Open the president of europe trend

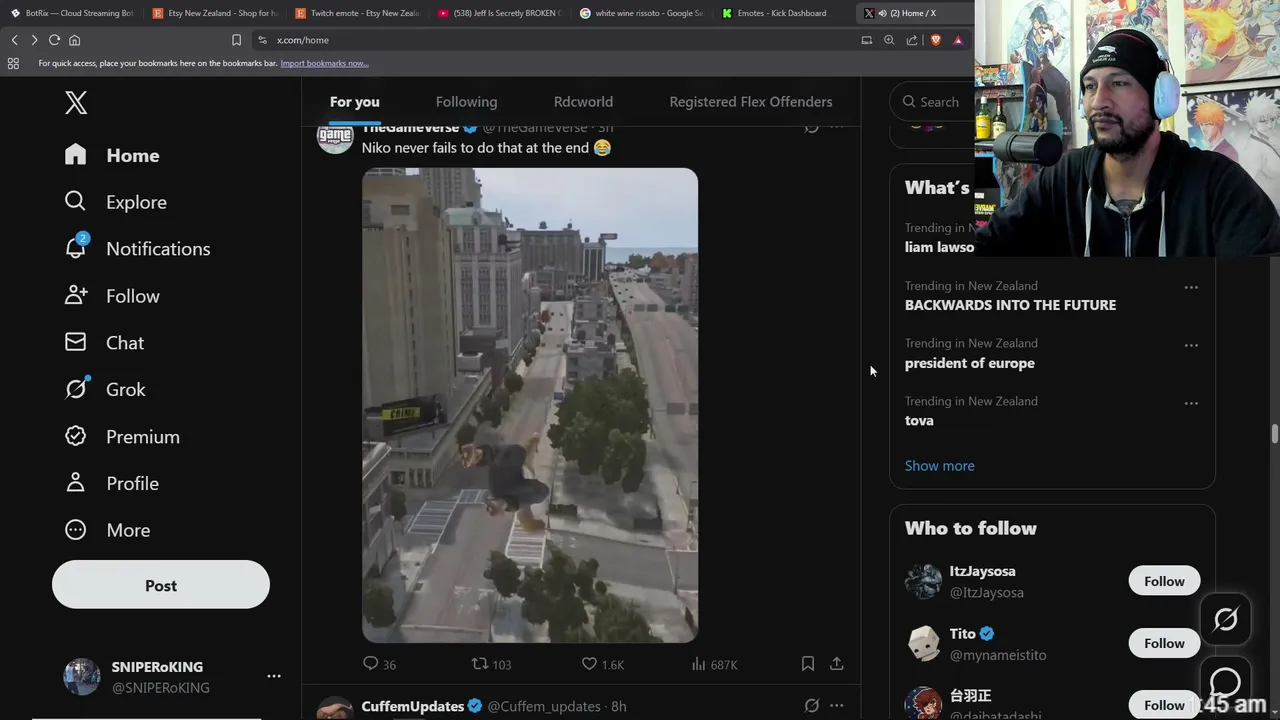(970, 363)
